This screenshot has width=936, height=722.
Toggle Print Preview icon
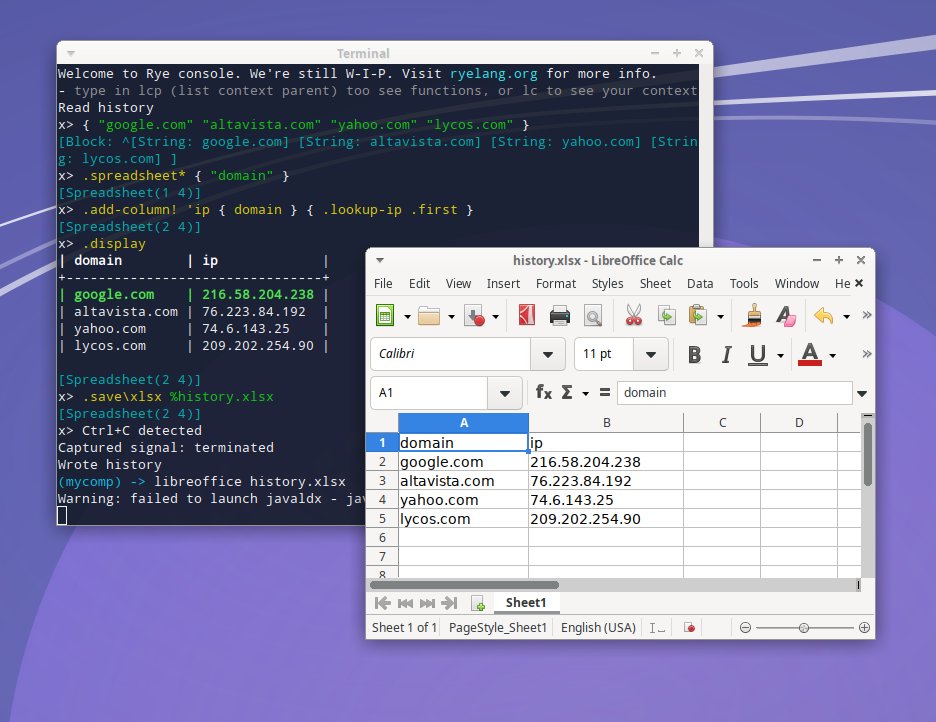click(x=593, y=316)
